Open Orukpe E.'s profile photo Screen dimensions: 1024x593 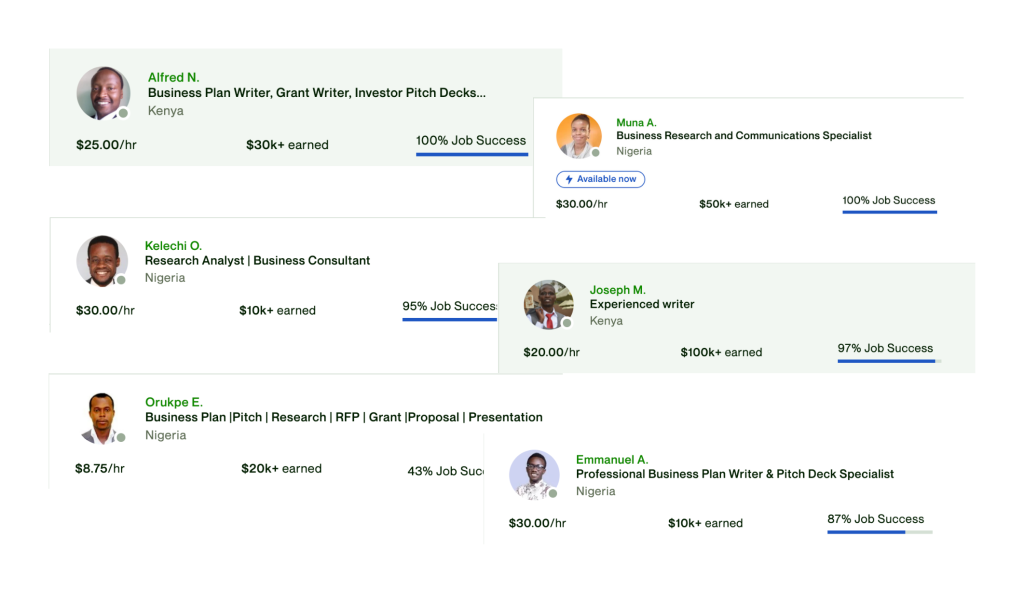tap(102, 418)
